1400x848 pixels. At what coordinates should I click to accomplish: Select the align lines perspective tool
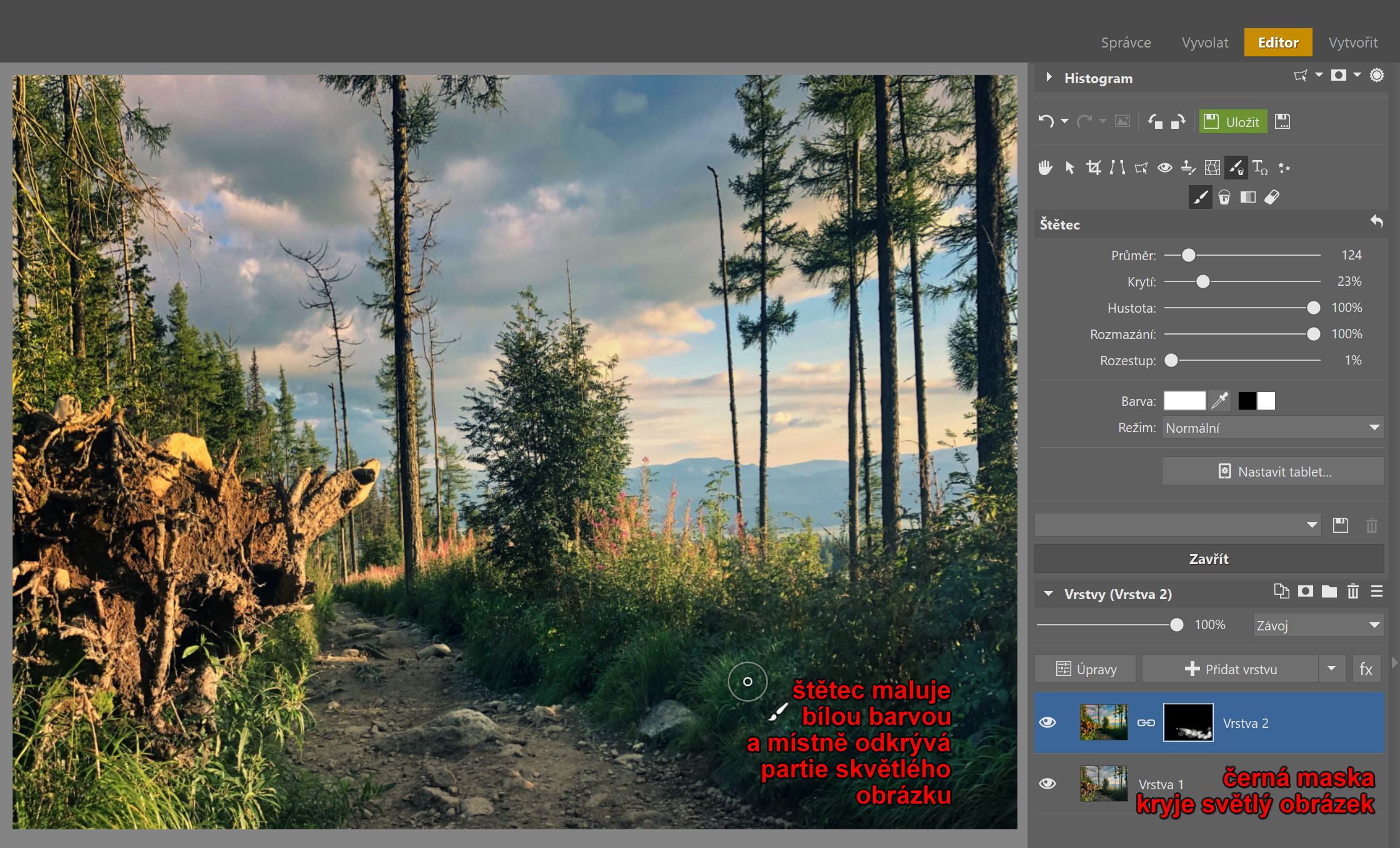1117,168
